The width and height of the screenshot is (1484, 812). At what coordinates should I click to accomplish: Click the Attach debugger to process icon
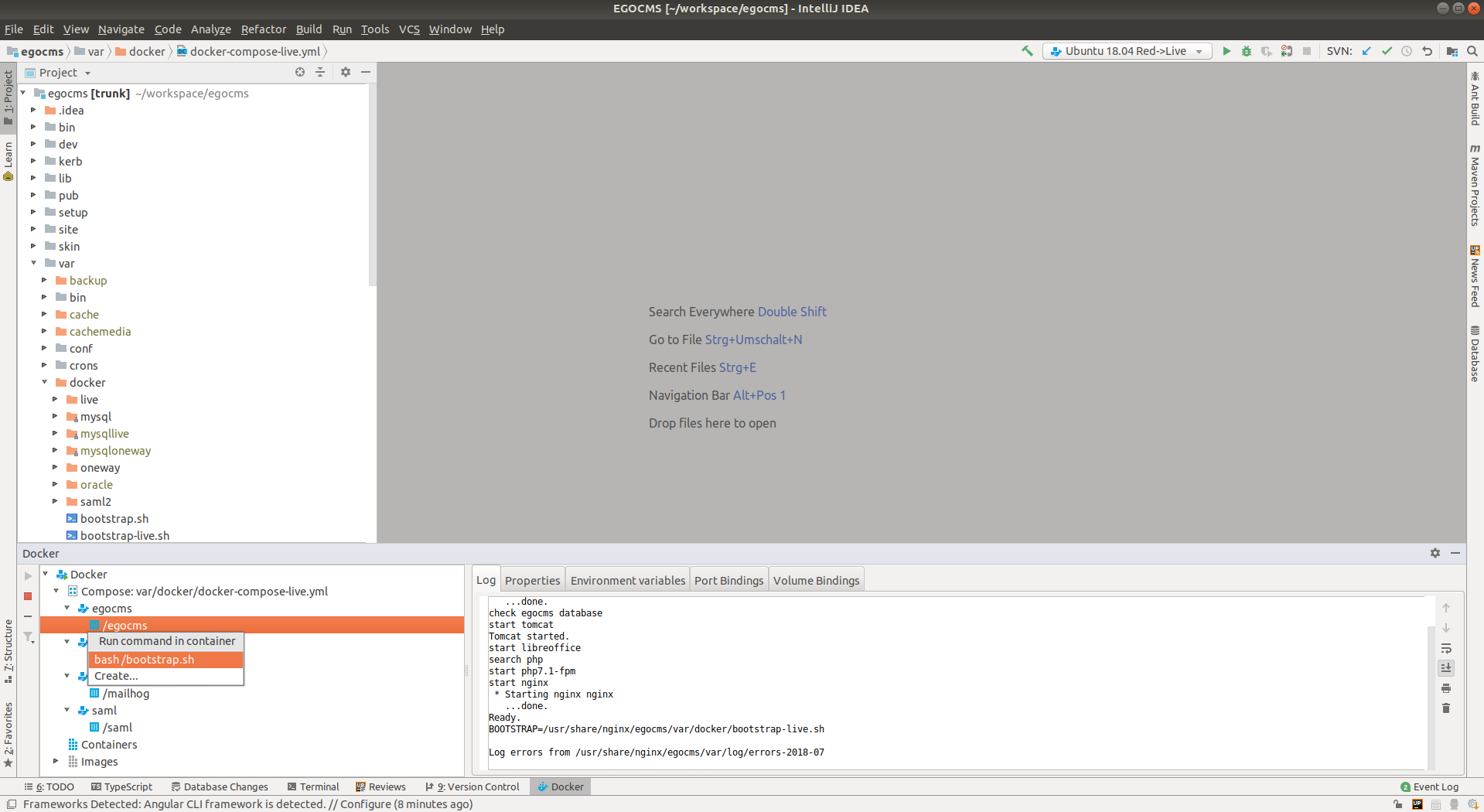click(1287, 51)
